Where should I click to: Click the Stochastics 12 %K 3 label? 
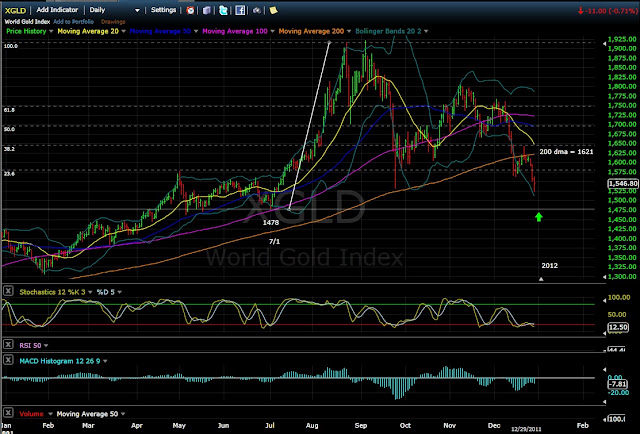[53, 292]
